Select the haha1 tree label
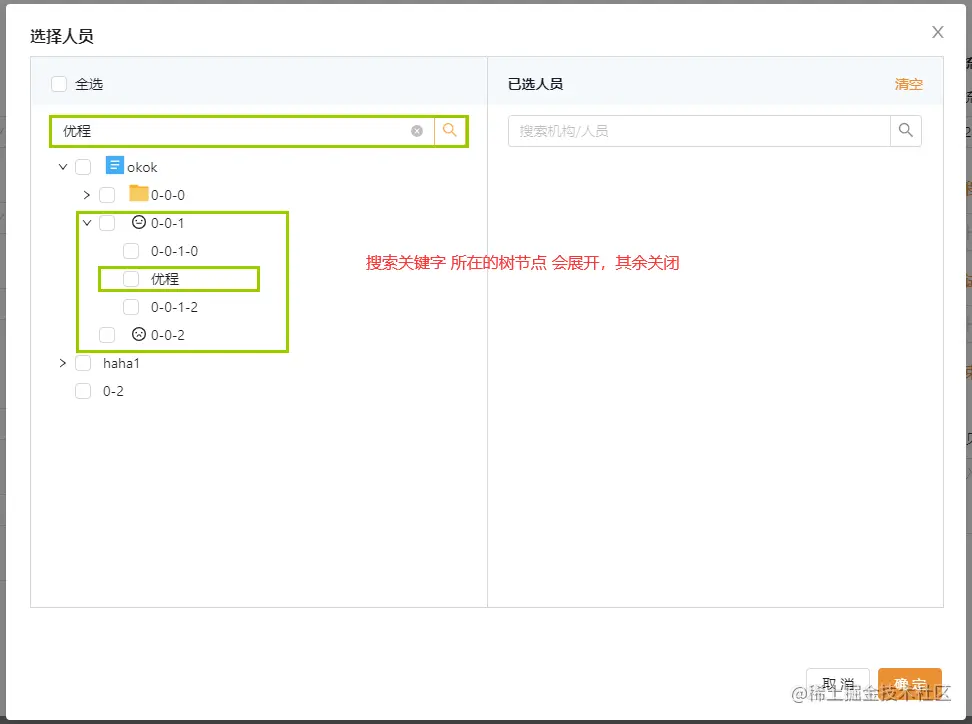 click(x=121, y=363)
